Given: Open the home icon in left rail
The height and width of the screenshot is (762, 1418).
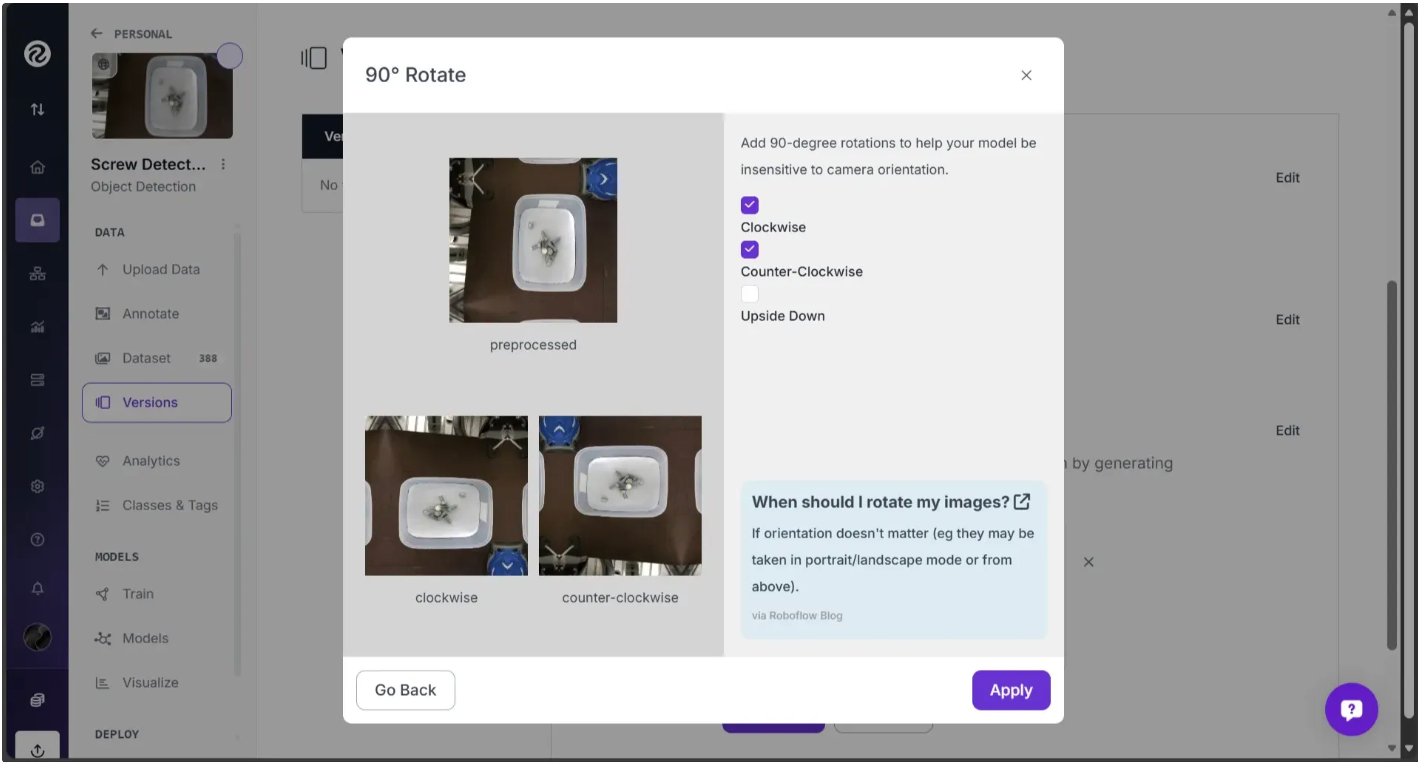Looking at the screenshot, I should (x=37, y=168).
